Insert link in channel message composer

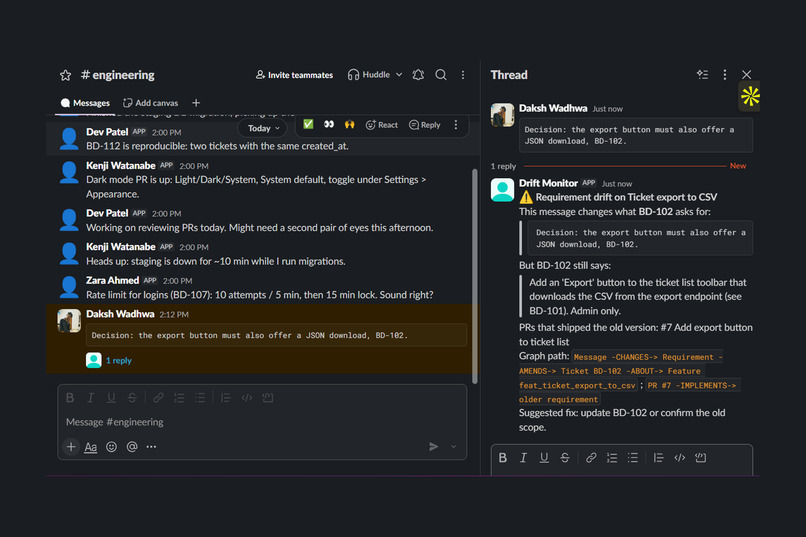click(x=158, y=398)
